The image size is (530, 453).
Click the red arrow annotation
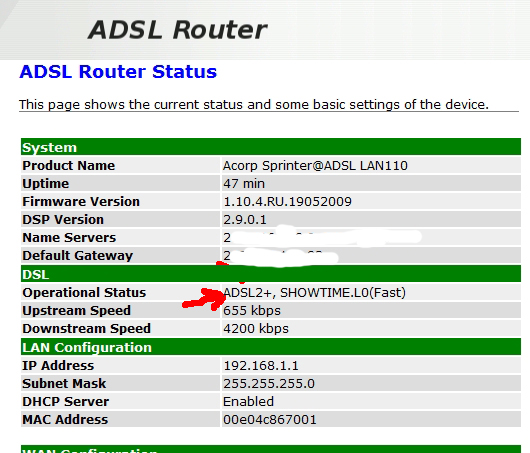click(x=204, y=300)
